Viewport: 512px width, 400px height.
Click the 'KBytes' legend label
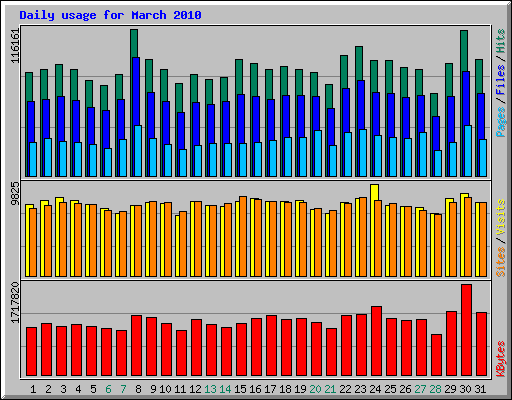click(501, 359)
